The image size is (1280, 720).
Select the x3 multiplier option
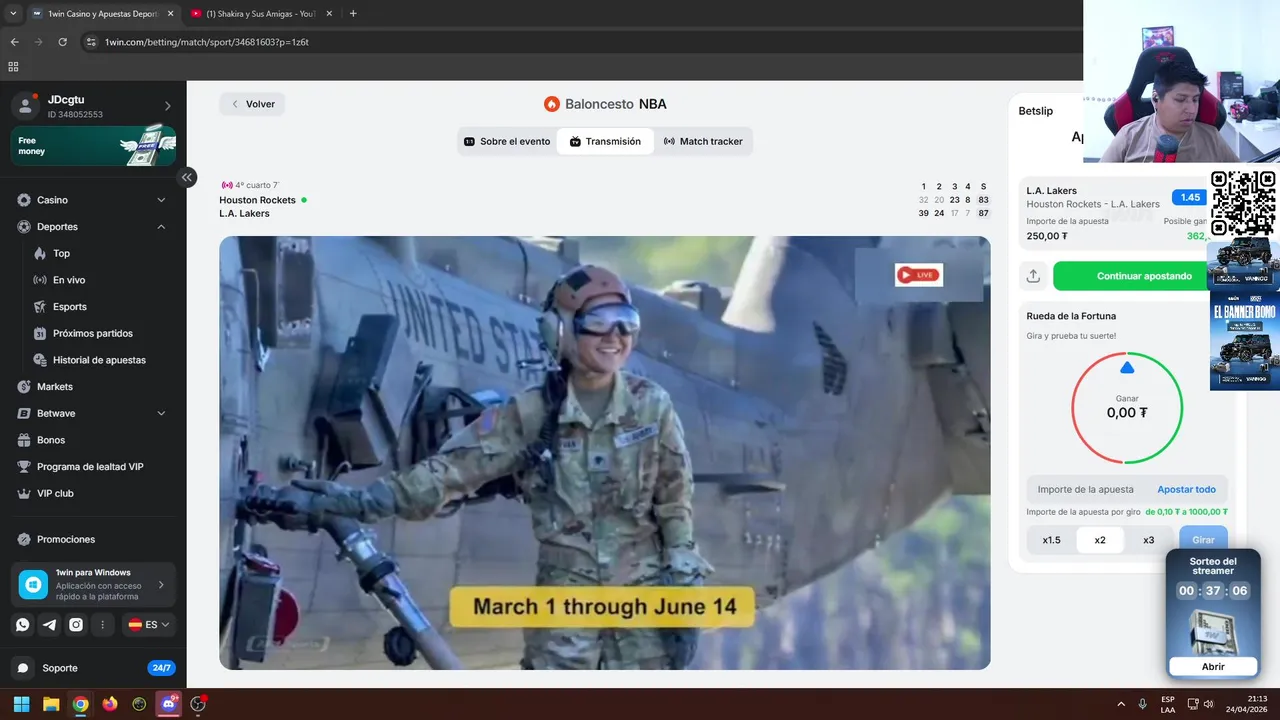tap(1148, 540)
